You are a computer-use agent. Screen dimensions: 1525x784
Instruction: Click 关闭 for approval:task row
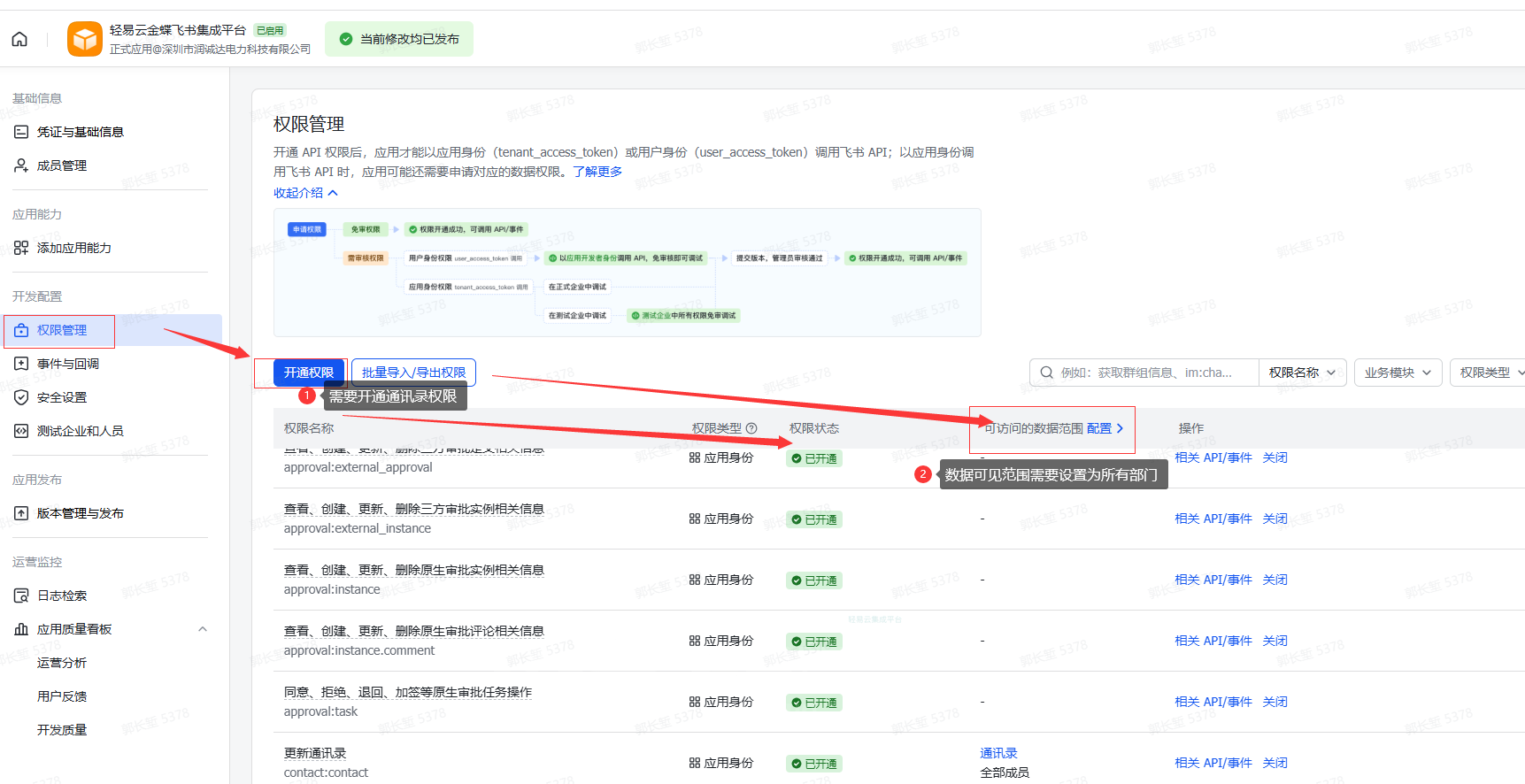(x=1275, y=702)
